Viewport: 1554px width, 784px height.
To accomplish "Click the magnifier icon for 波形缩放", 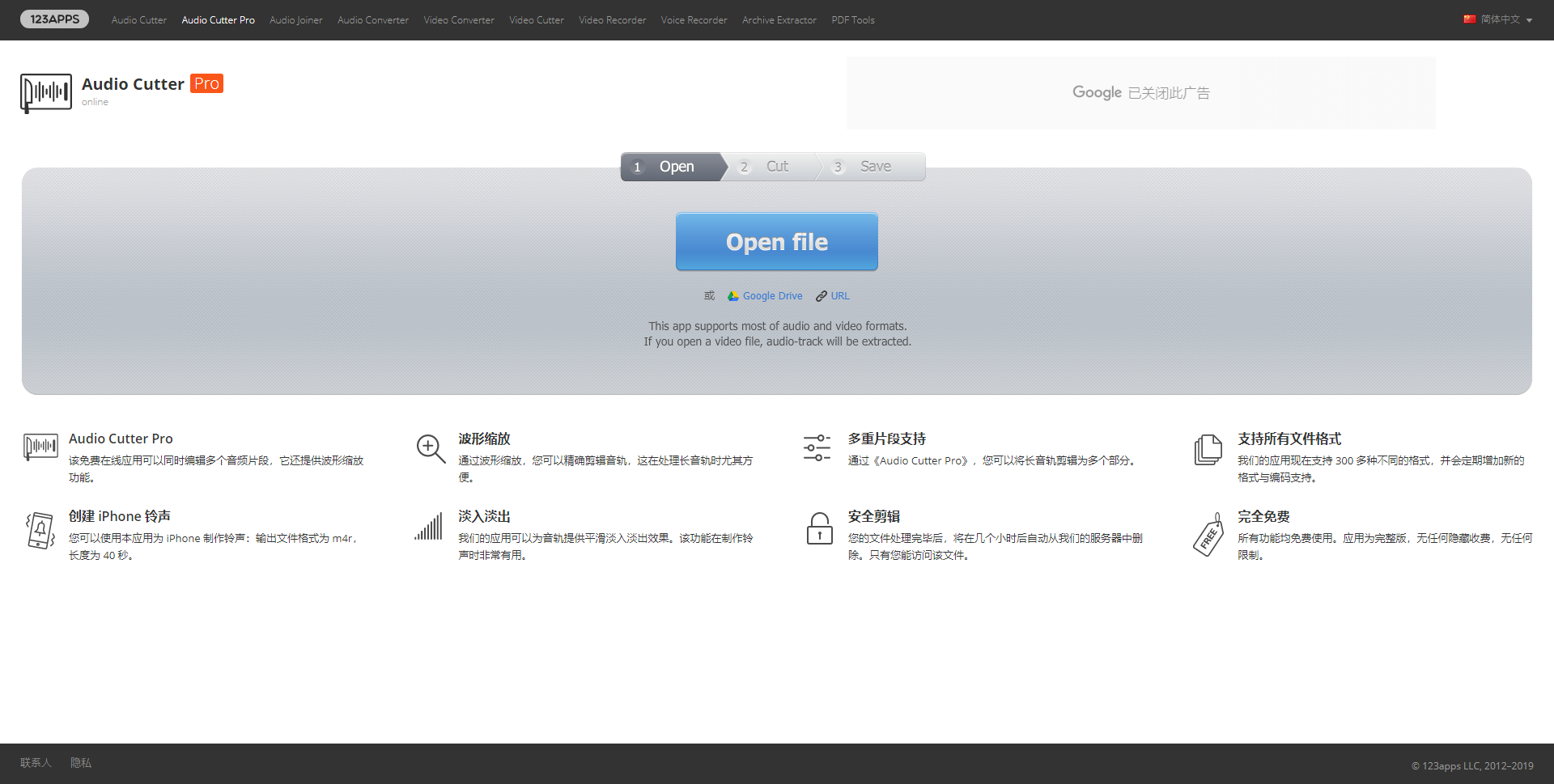I will coord(431,448).
